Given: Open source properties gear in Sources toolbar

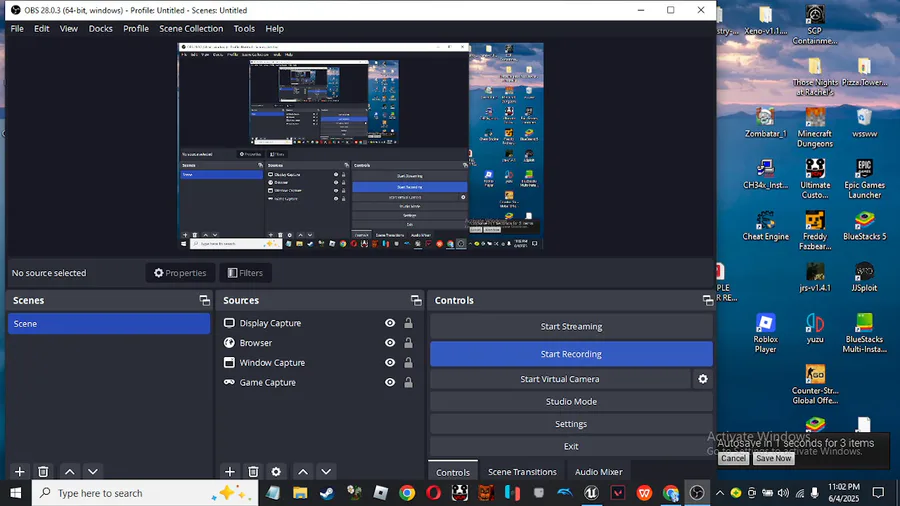Looking at the screenshot, I should 276,472.
